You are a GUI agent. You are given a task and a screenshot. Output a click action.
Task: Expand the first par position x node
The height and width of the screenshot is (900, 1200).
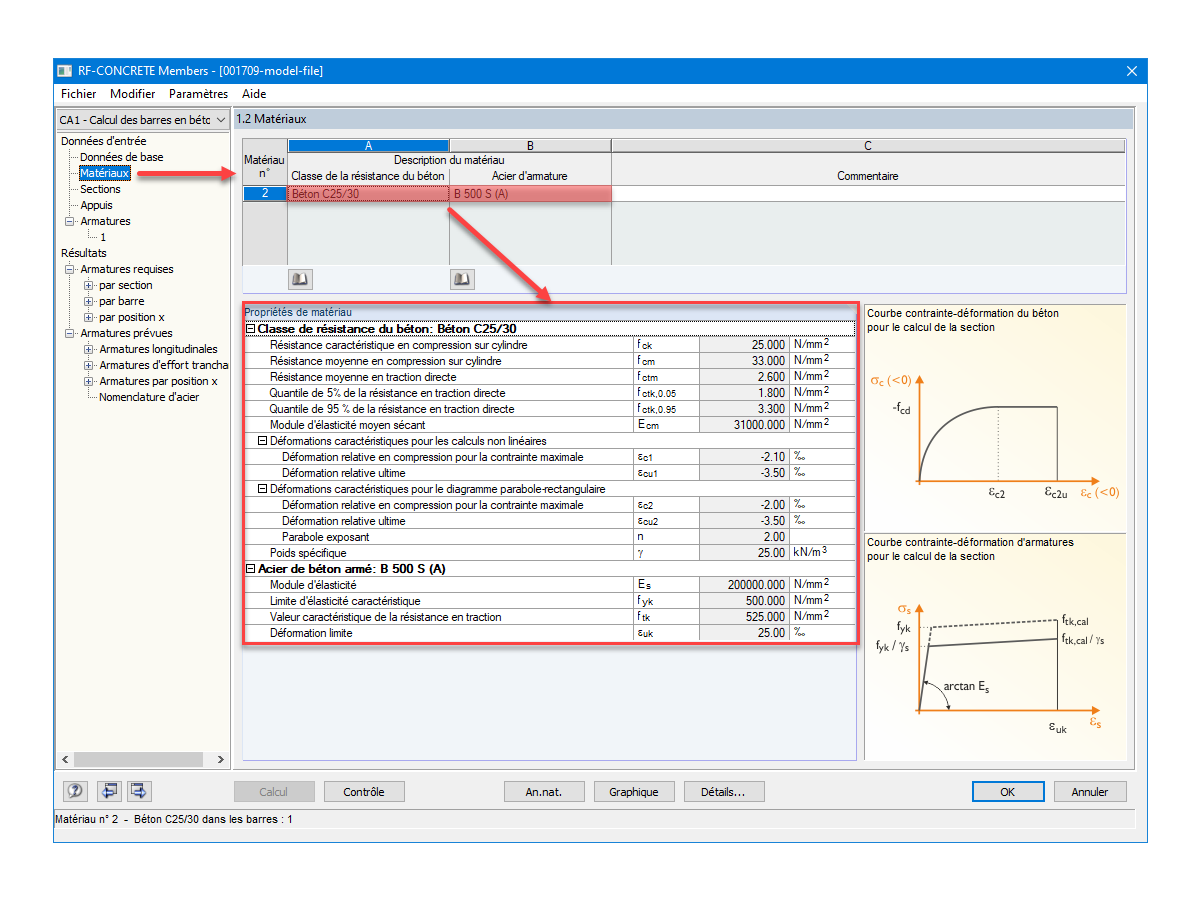tap(89, 317)
